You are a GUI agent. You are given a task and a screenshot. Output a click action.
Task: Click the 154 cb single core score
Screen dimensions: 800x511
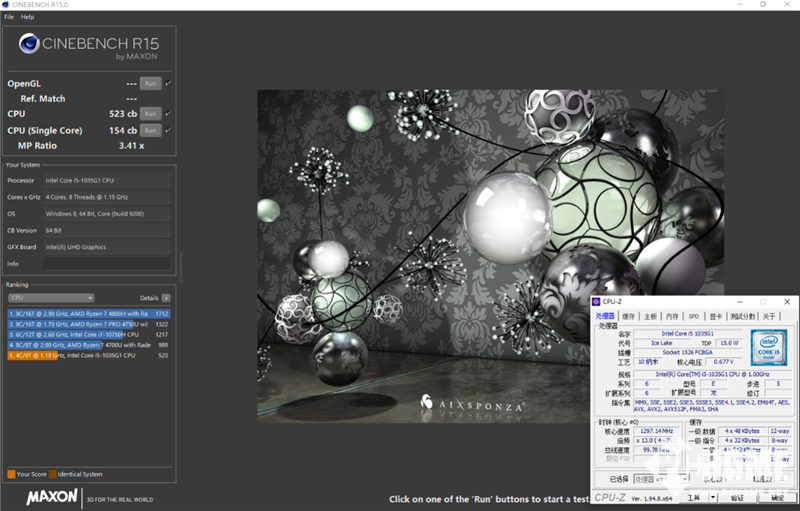[122, 131]
